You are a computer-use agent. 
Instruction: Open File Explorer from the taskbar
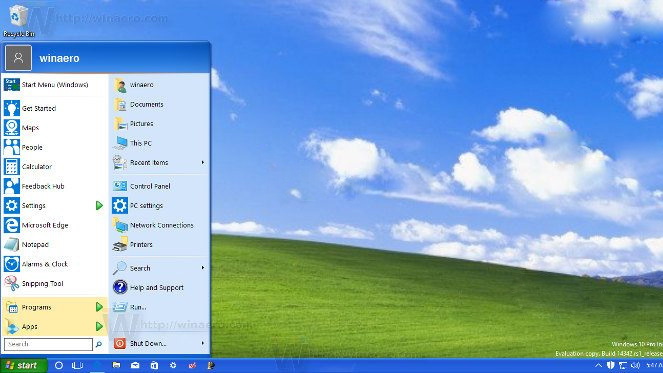click(116, 365)
